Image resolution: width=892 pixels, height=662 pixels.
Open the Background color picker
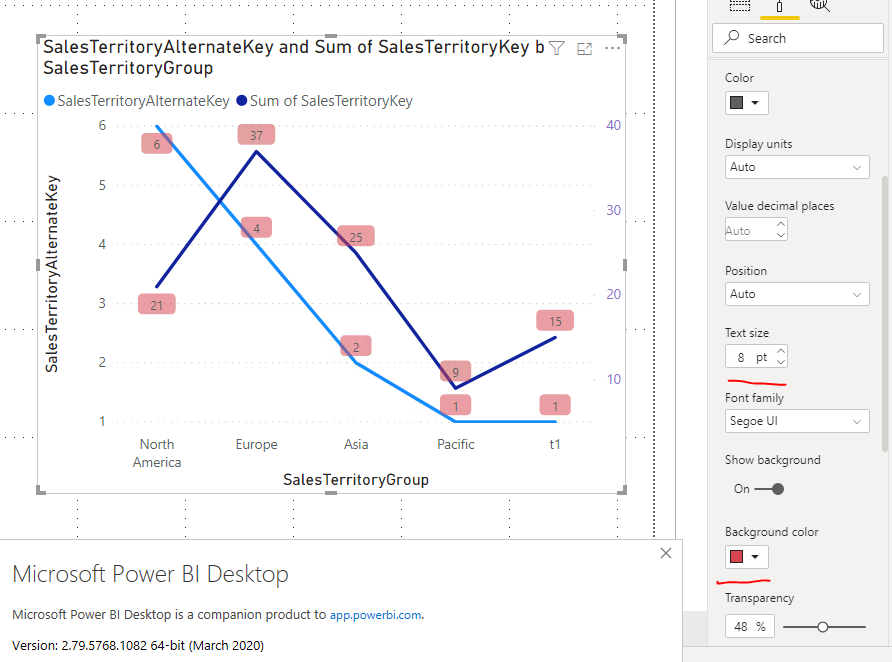[746, 557]
